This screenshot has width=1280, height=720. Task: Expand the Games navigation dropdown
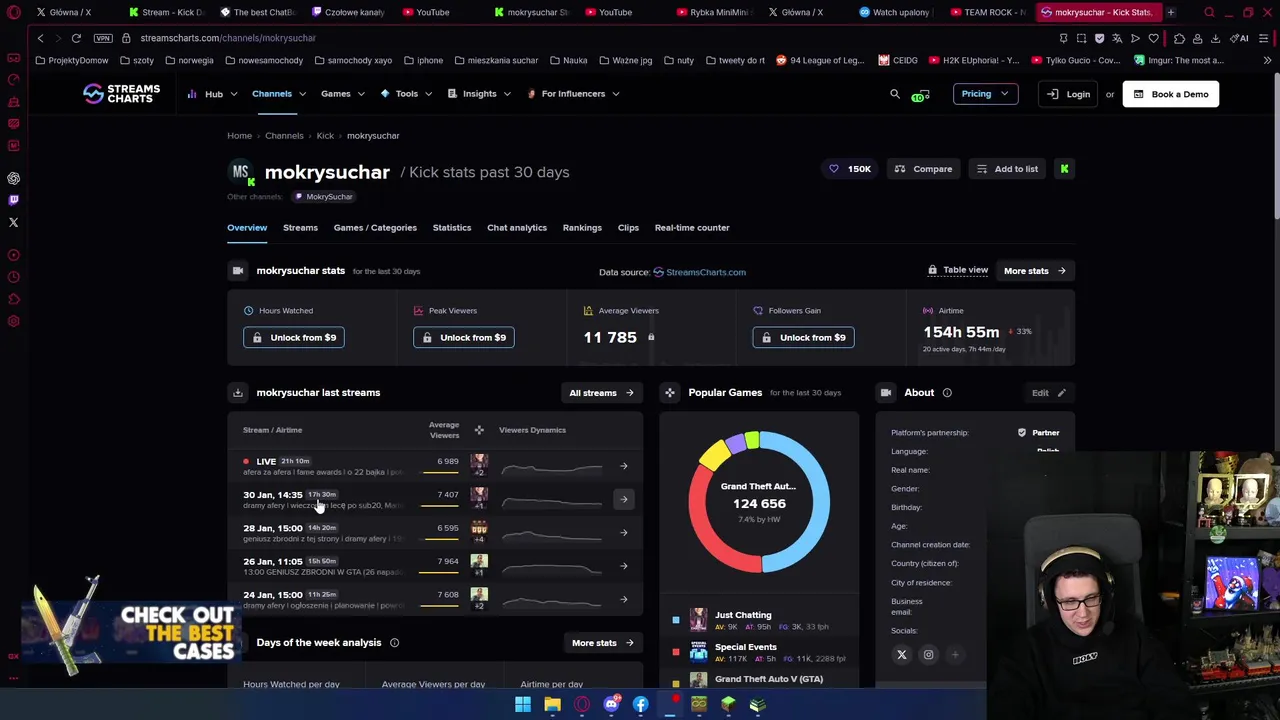coord(342,94)
